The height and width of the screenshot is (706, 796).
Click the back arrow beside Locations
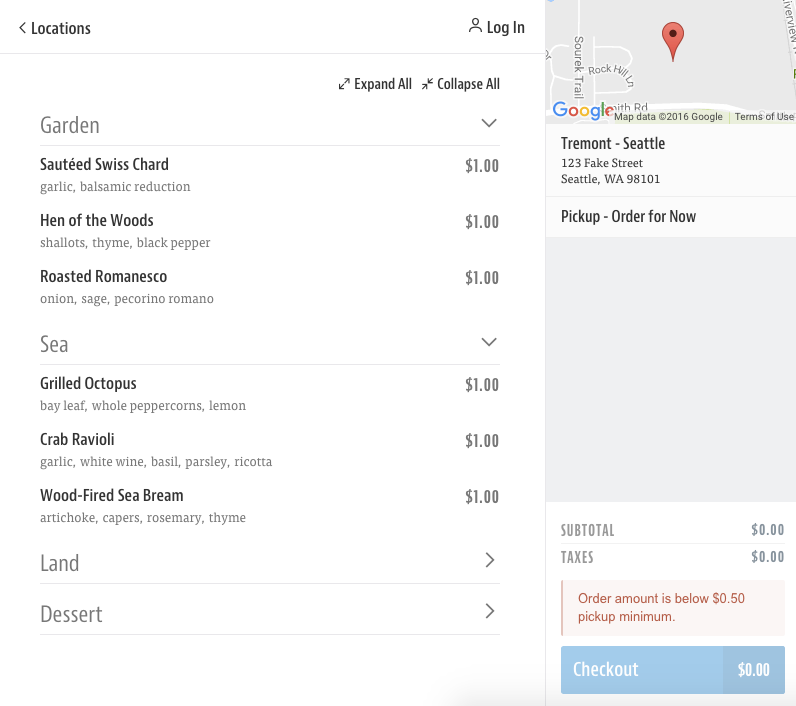click(x=22, y=28)
